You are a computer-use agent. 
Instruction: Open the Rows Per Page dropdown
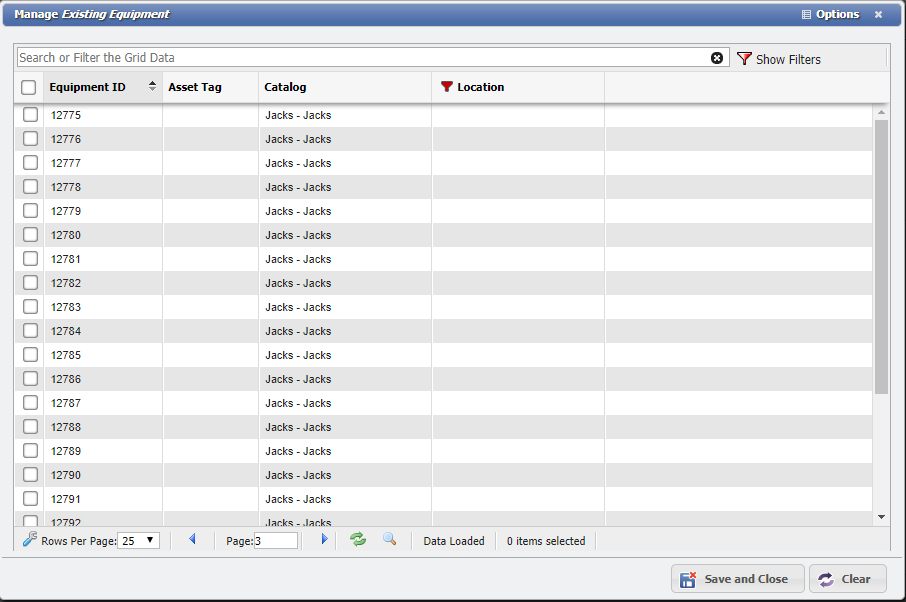[137, 540]
